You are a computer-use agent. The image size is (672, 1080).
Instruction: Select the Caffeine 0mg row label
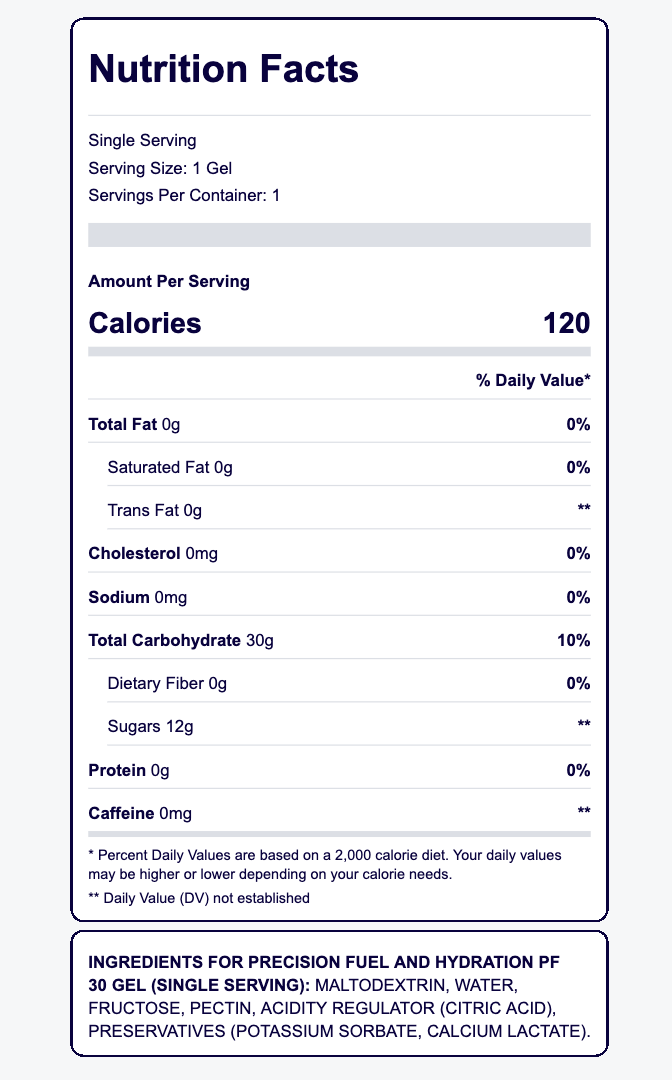pos(140,814)
